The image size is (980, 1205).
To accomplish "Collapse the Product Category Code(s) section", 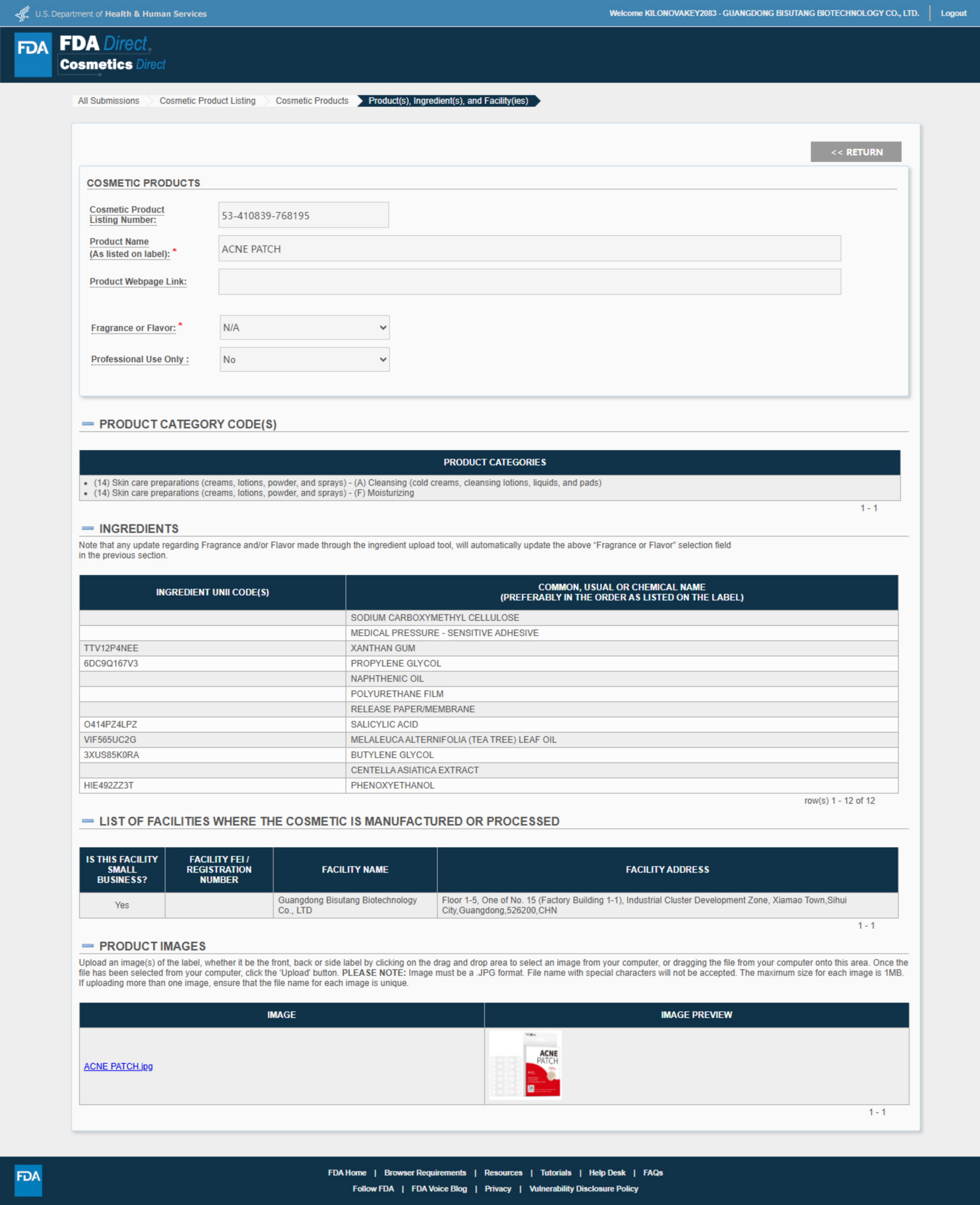I will pyautogui.click(x=87, y=424).
